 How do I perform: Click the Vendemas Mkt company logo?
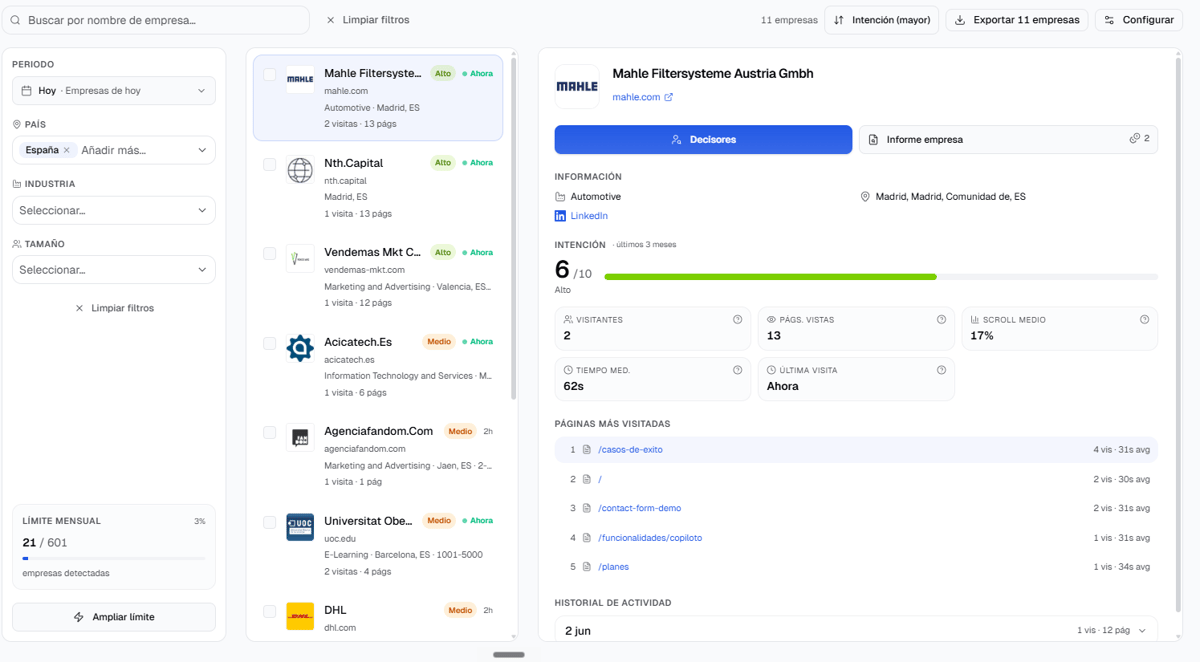pos(300,259)
